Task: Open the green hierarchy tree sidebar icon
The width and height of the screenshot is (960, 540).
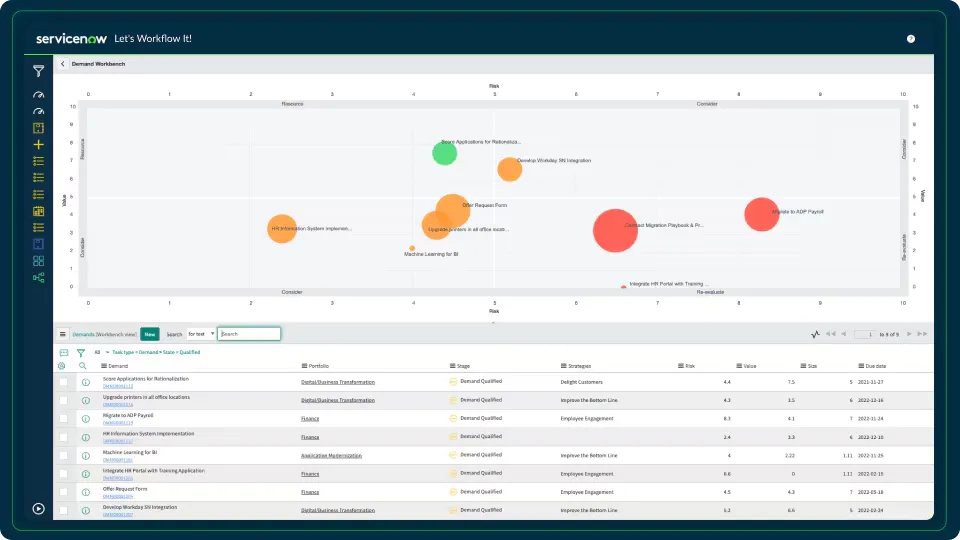Action: [39, 278]
